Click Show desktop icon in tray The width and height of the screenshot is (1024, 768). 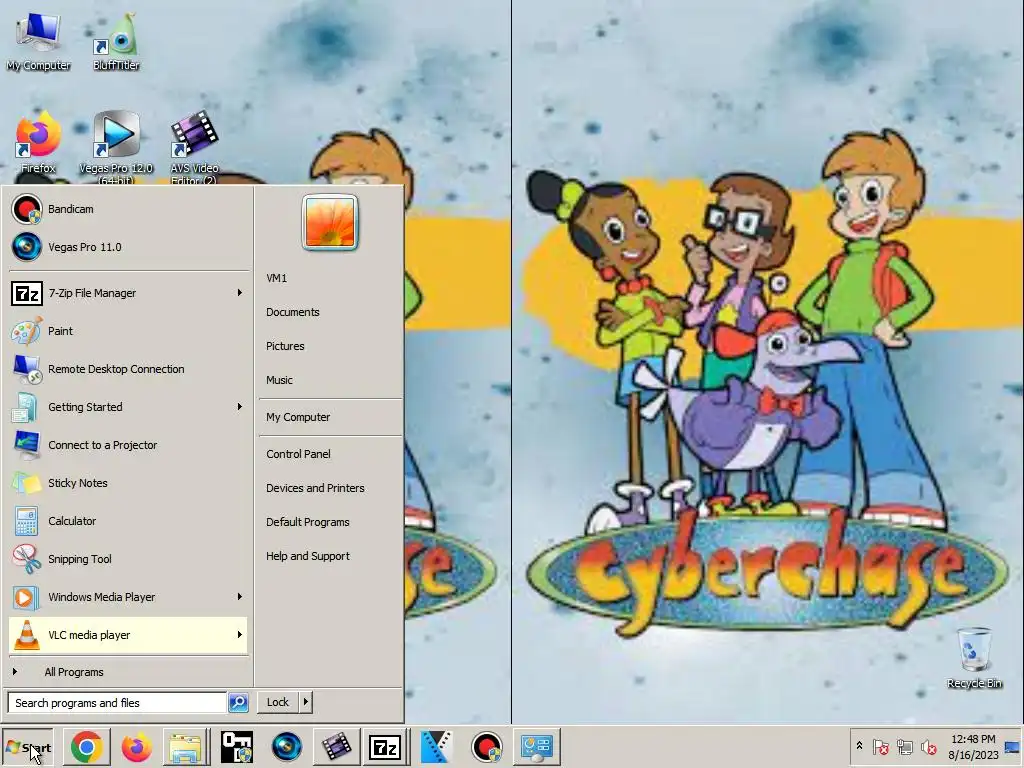pyautogui.click(x=1013, y=746)
